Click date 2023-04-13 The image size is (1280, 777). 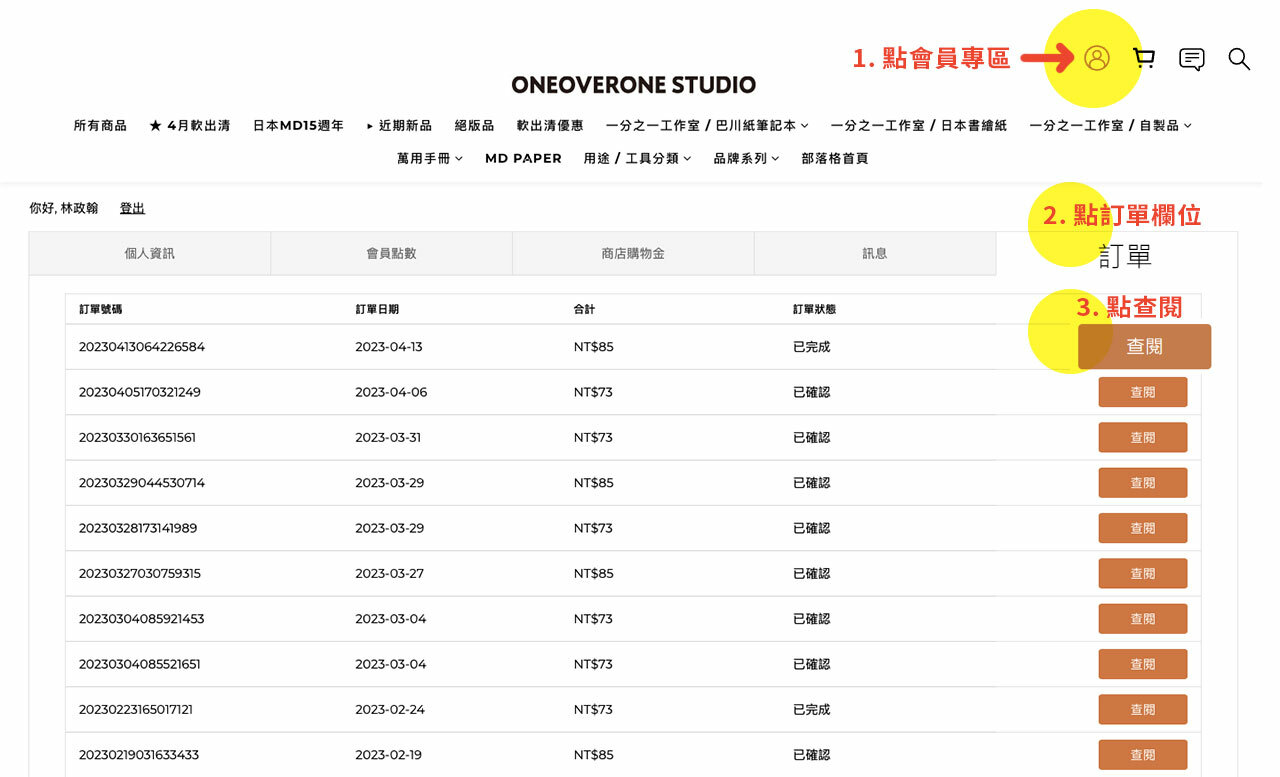pos(389,347)
